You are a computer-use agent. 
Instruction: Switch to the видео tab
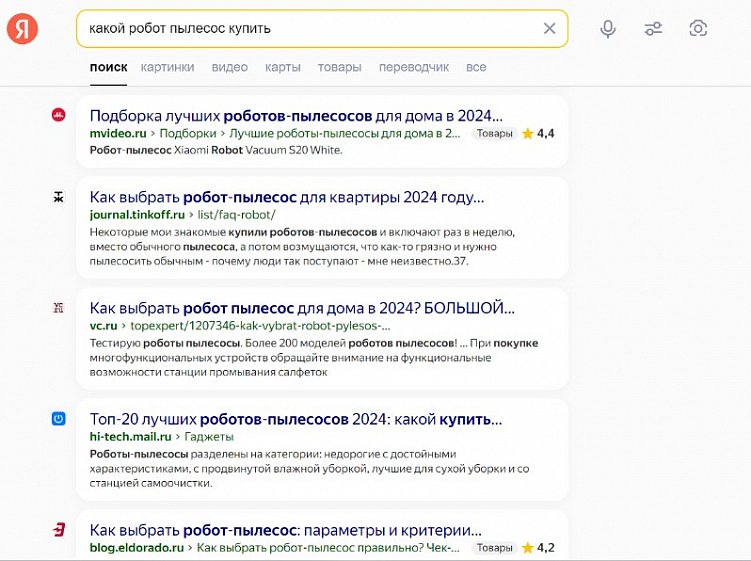[229, 67]
